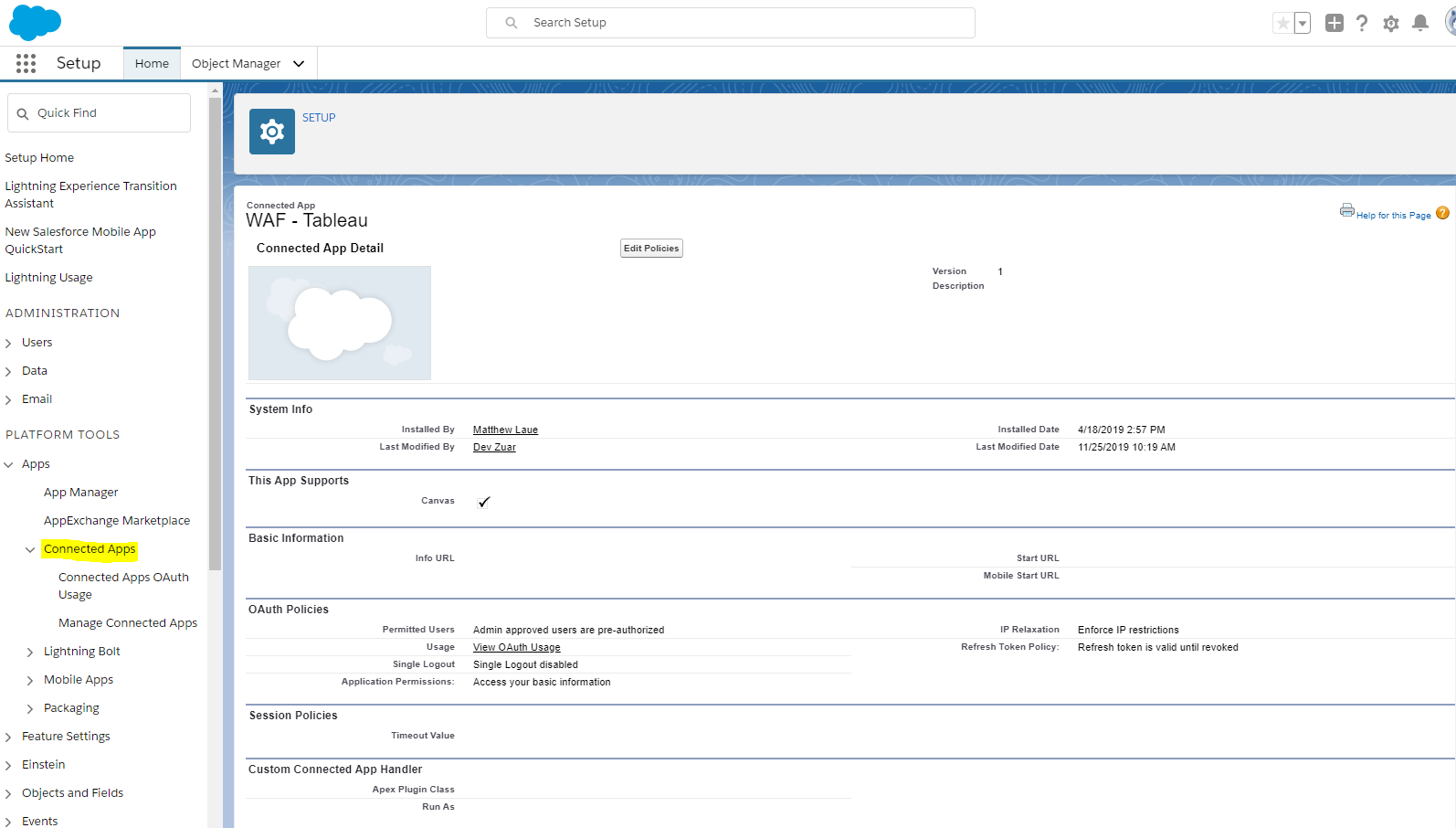Expand the Email section chevron
The width and height of the screenshot is (1456, 828).
[x=9, y=400]
